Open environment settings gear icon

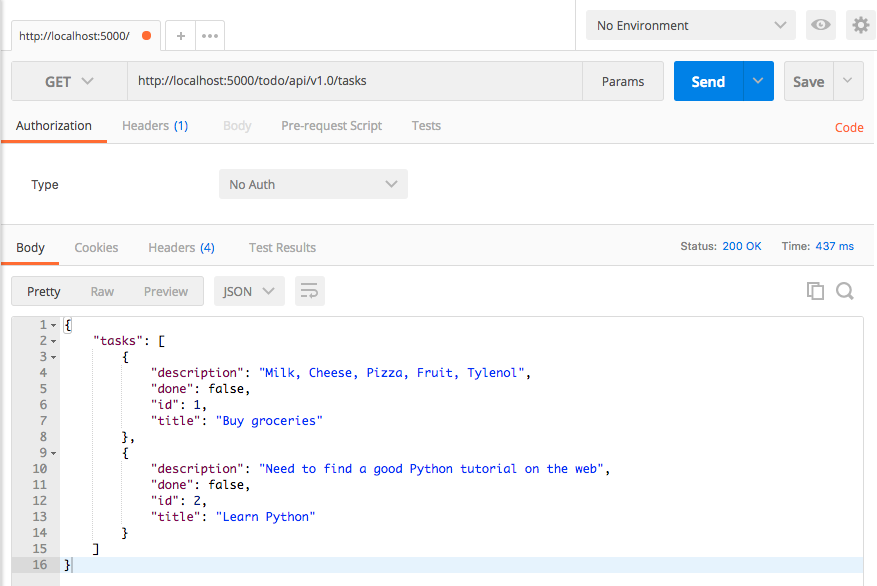[860, 25]
